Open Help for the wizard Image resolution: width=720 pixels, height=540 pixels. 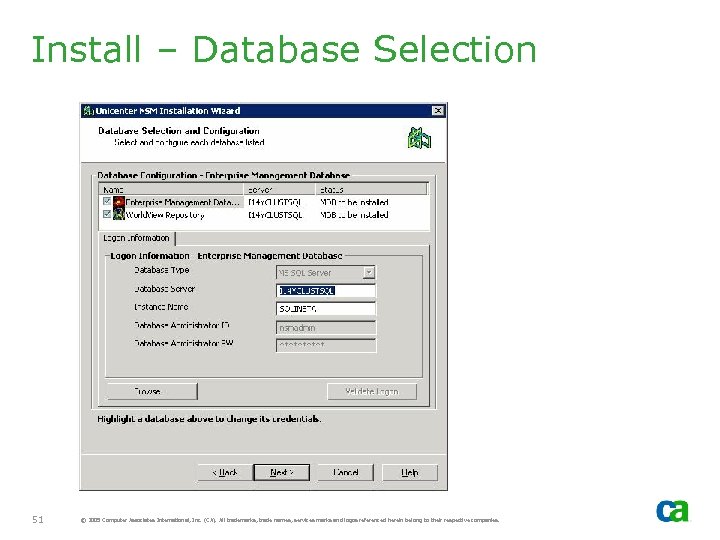[410, 472]
